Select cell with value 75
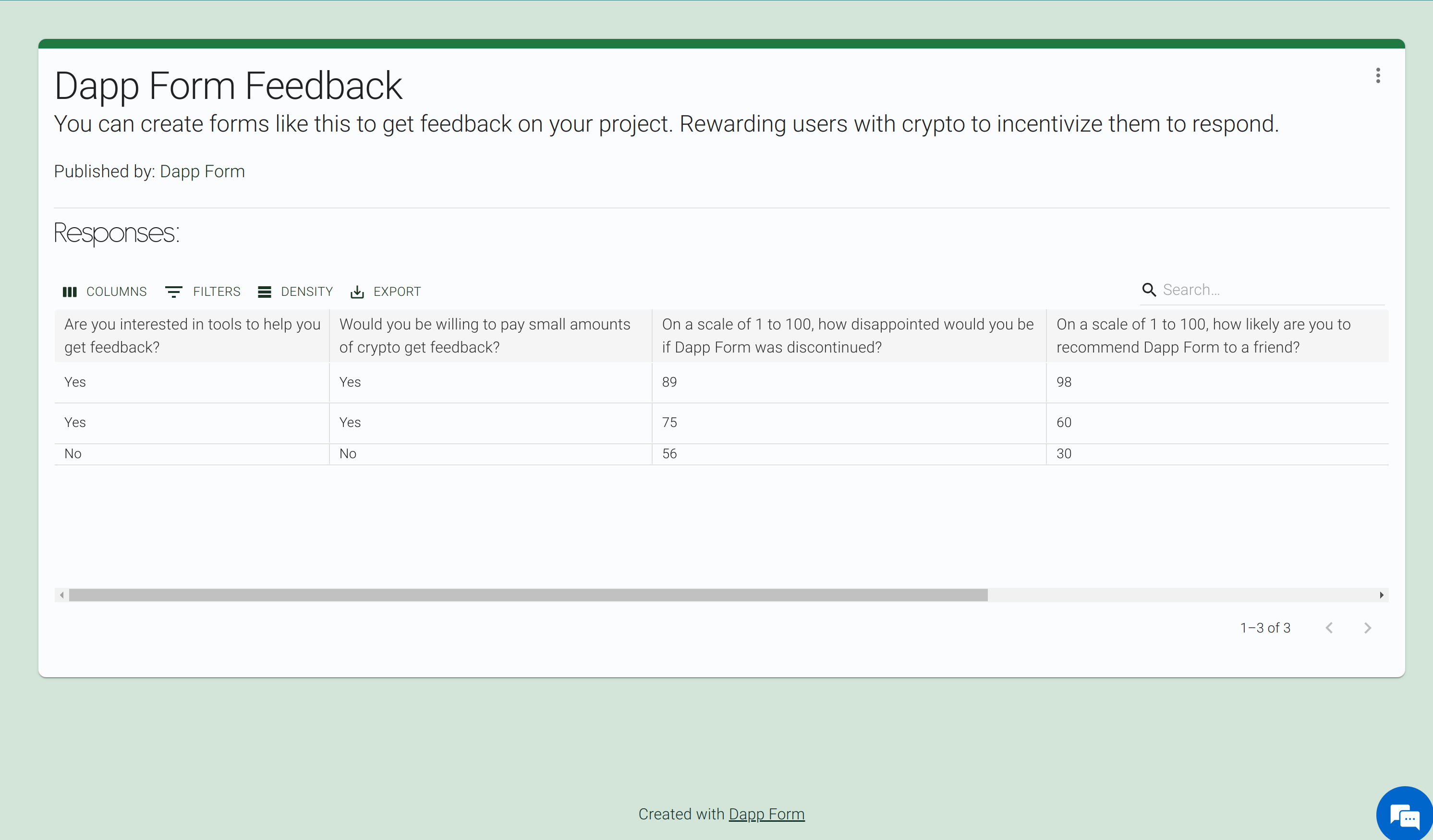The width and height of the screenshot is (1433, 840). (x=849, y=423)
